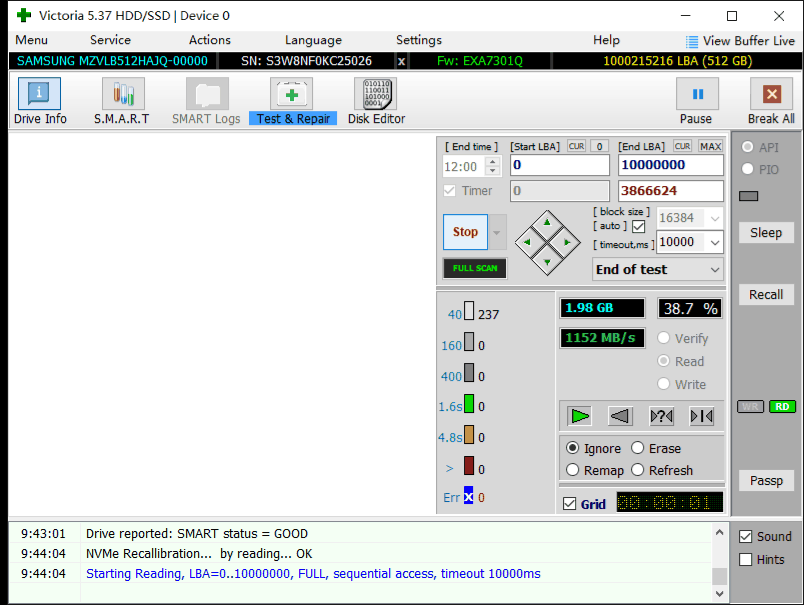Click the butterfly seek test button

(701, 416)
